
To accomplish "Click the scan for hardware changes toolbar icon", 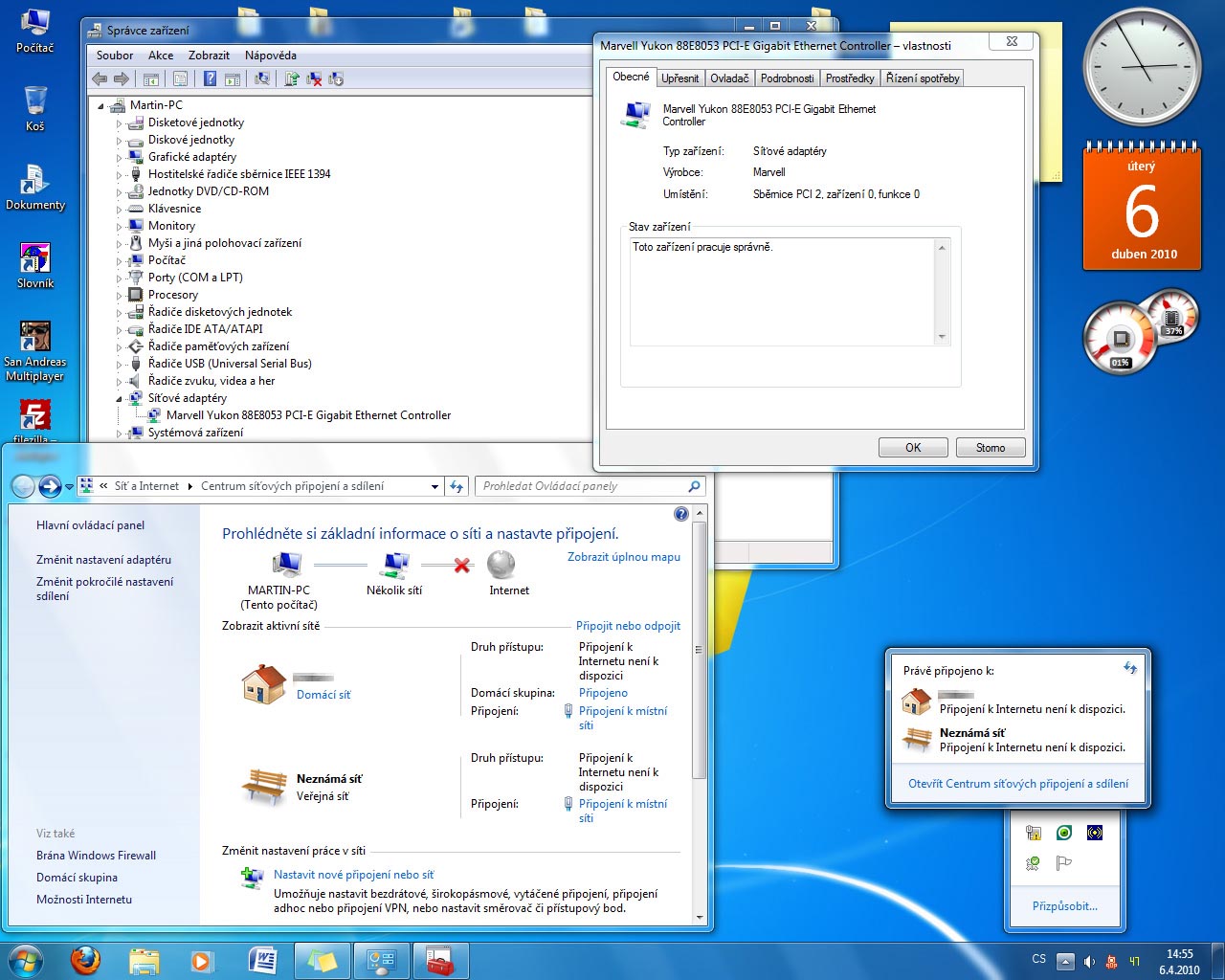I will pos(261,79).
